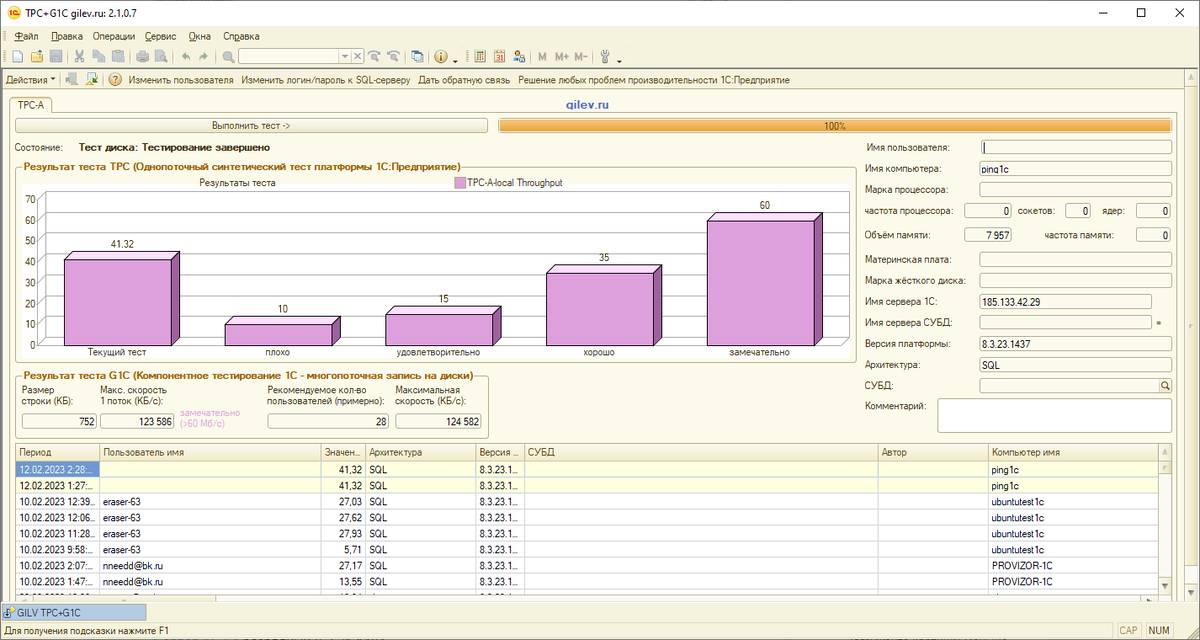
Task: Click the M- memory subtract button
Action: click(581, 57)
